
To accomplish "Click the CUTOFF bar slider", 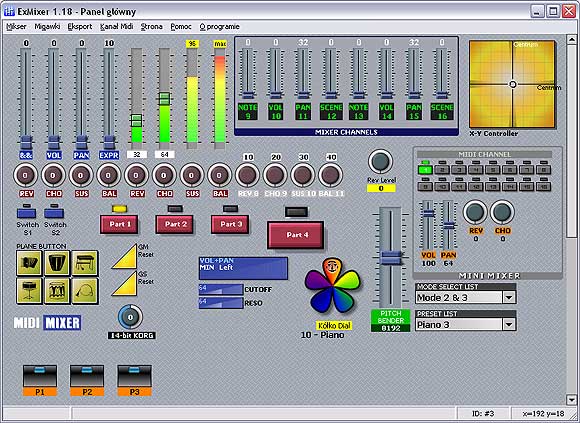I will point(221,289).
